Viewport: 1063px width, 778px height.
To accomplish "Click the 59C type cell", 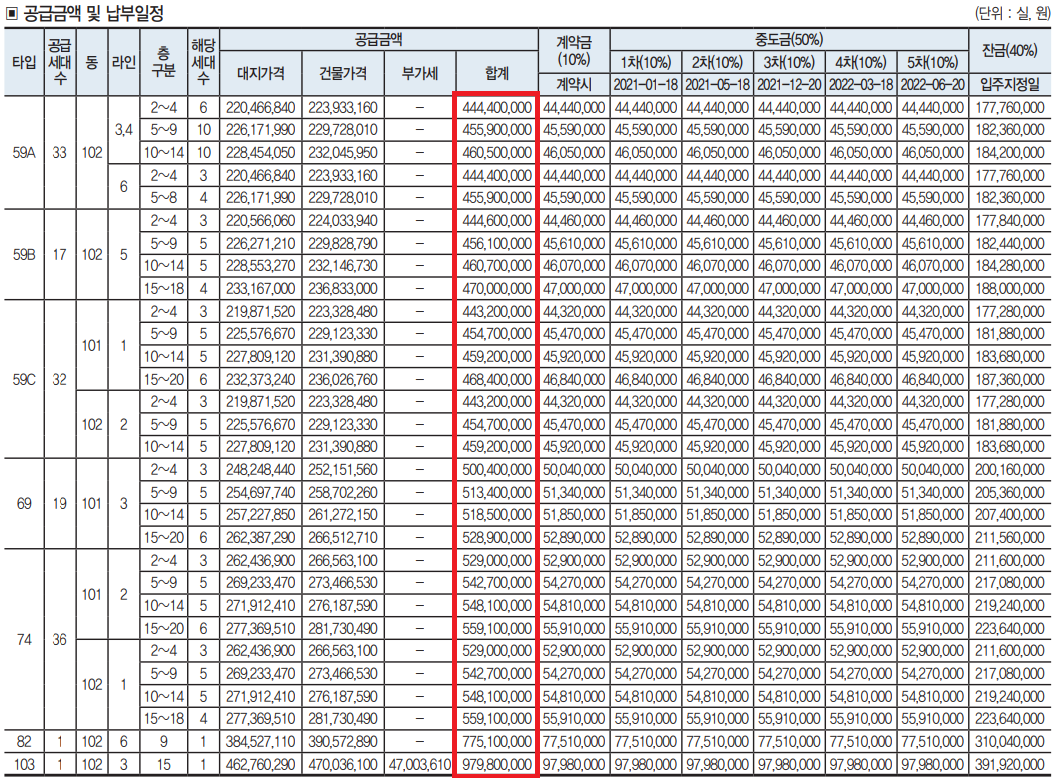I will [24, 379].
